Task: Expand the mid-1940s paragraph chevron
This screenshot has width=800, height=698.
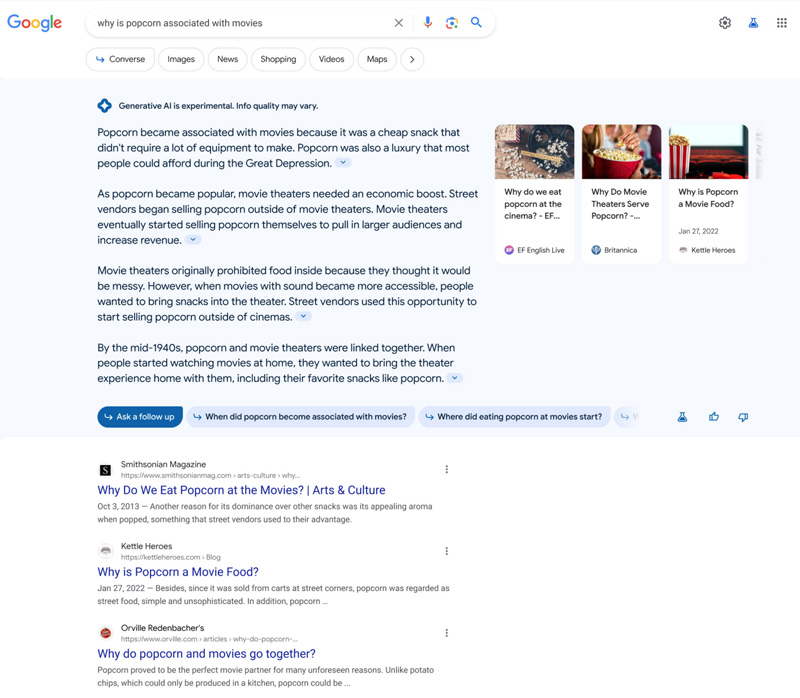Action: [455, 379]
